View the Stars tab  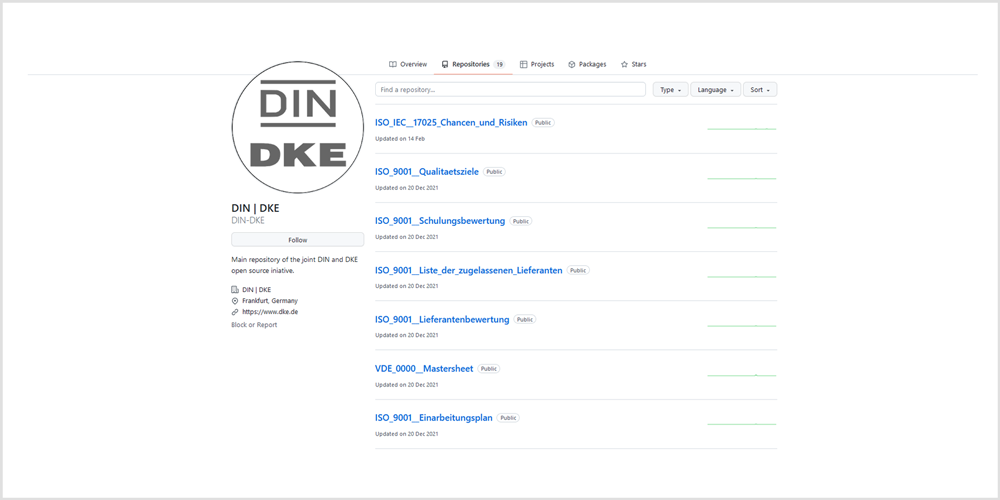click(633, 64)
